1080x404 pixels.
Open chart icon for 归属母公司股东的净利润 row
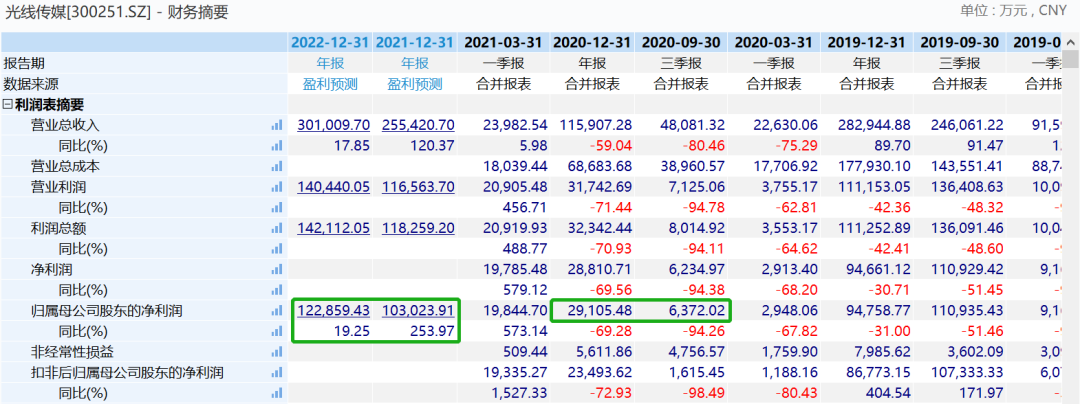277,311
